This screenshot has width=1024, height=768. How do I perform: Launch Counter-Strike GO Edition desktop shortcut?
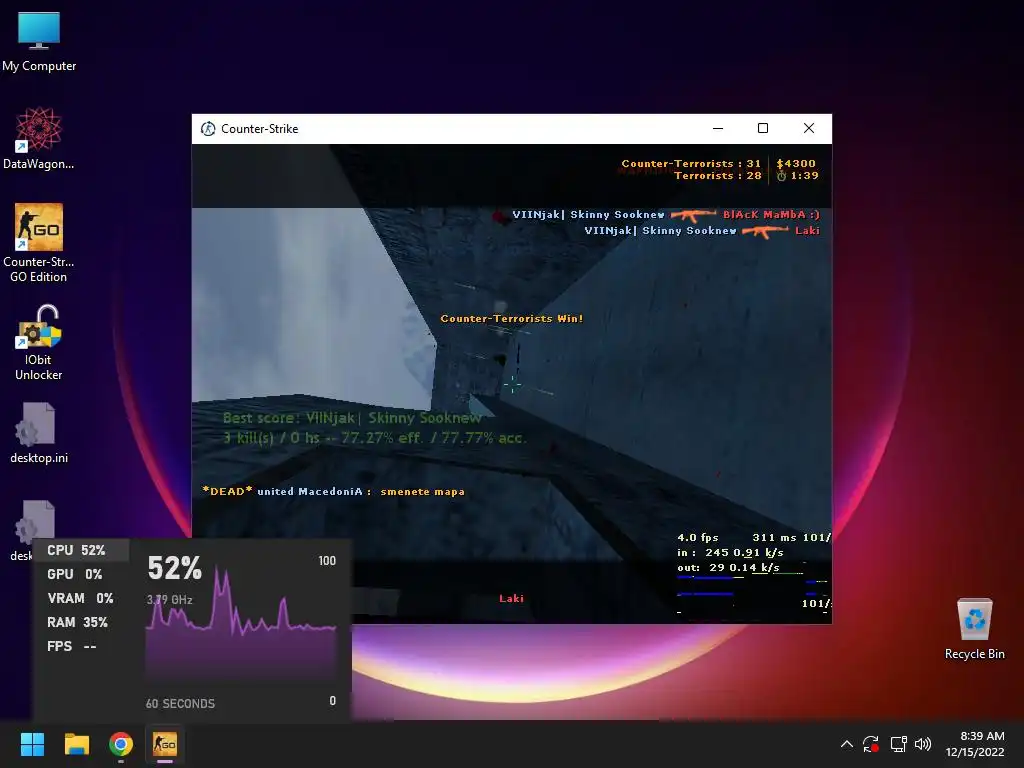(39, 242)
